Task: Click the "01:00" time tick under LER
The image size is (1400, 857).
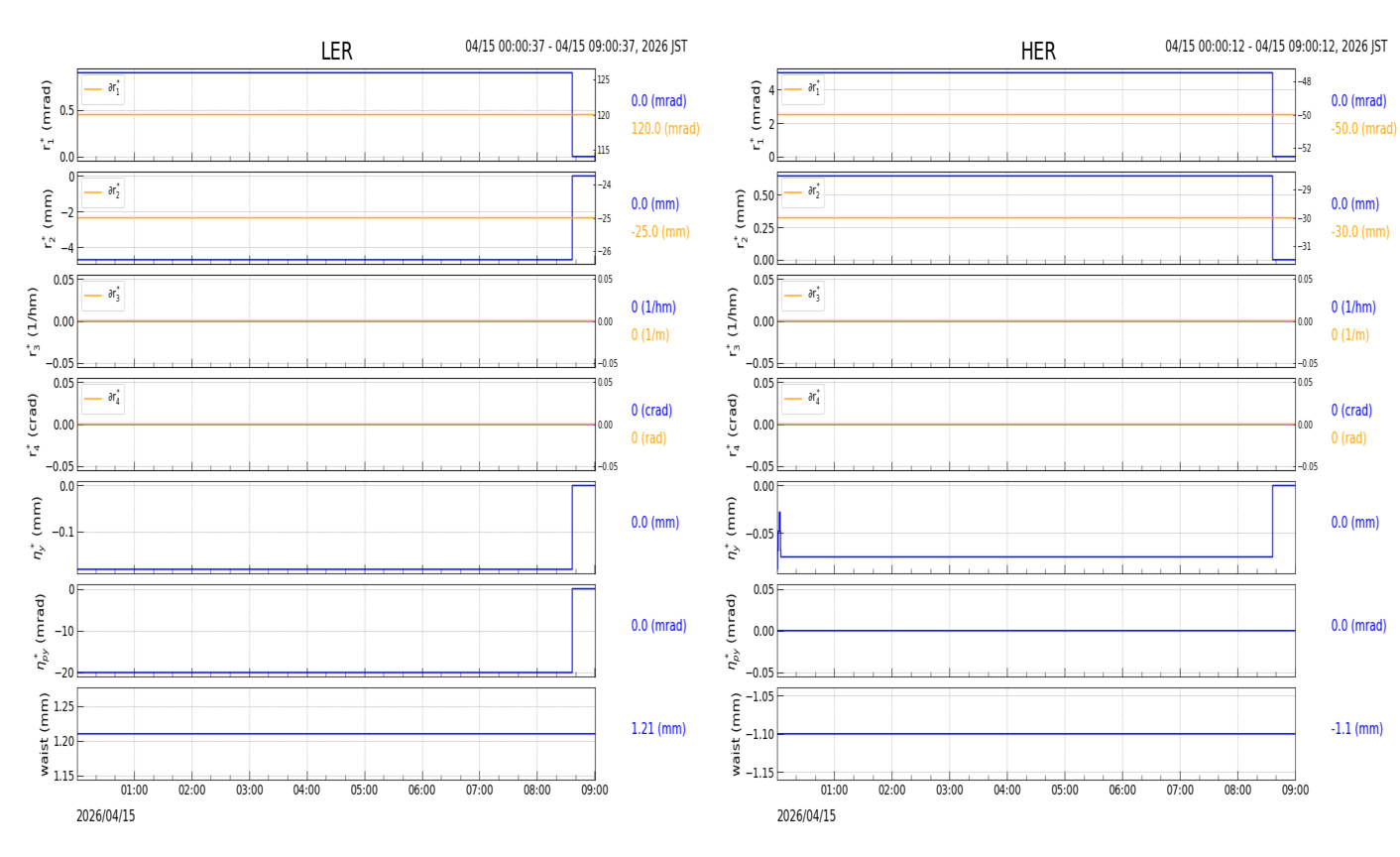Action: coord(135,791)
